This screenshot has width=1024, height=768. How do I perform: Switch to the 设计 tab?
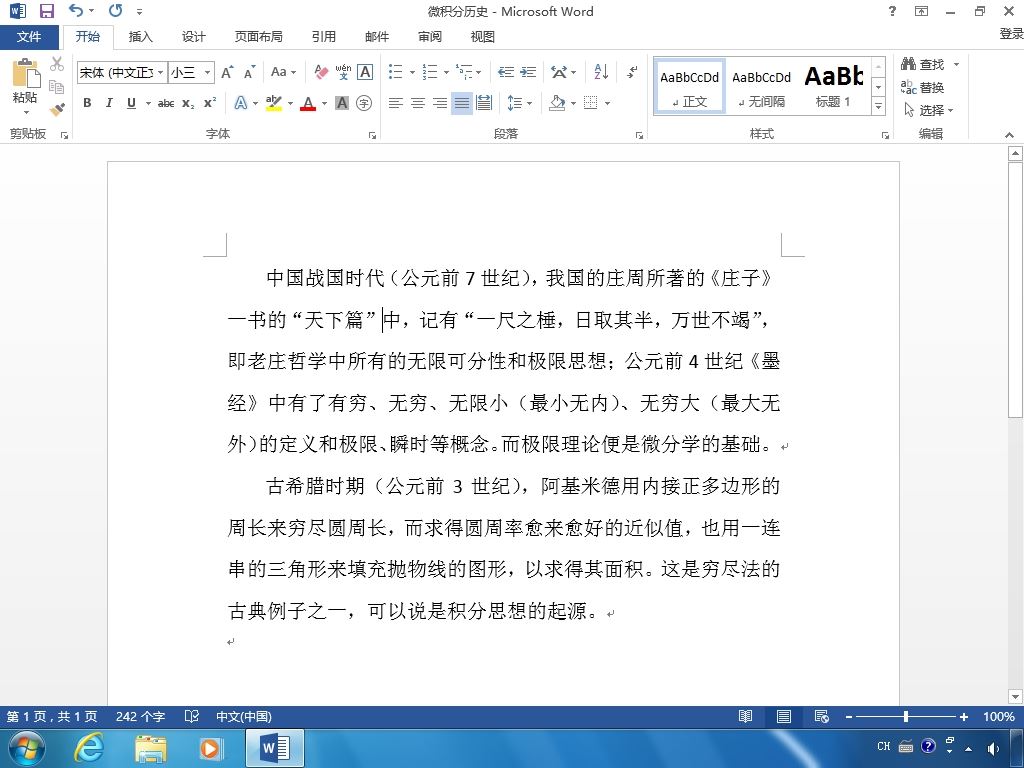coord(193,37)
